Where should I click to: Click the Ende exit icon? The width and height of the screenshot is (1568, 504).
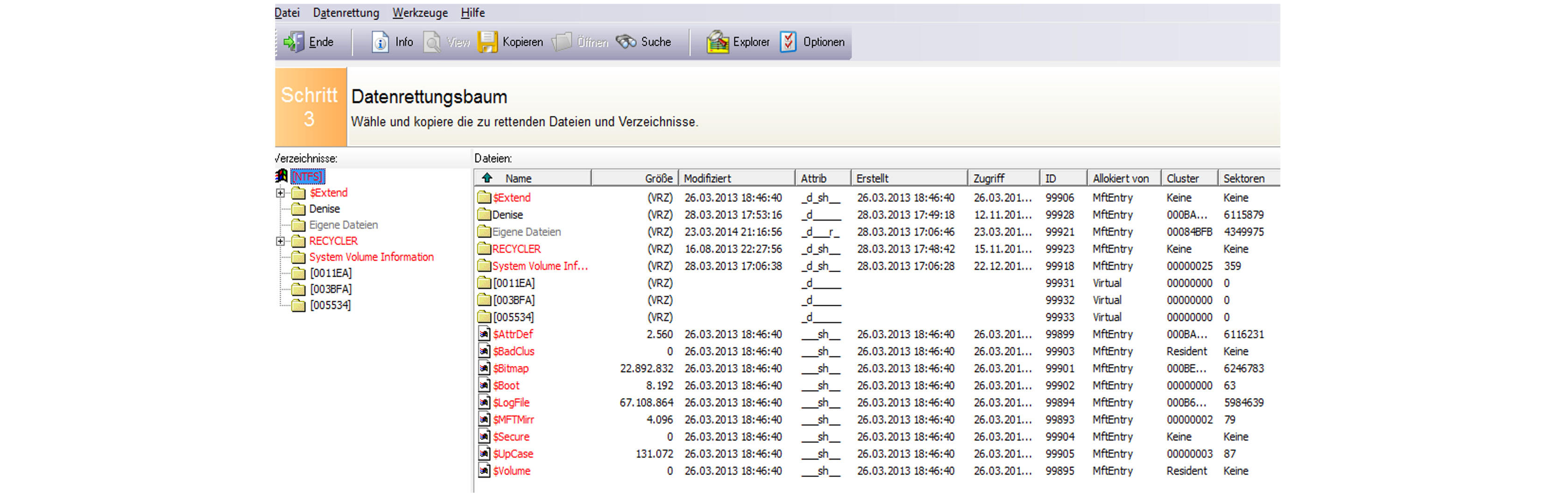click(293, 42)
